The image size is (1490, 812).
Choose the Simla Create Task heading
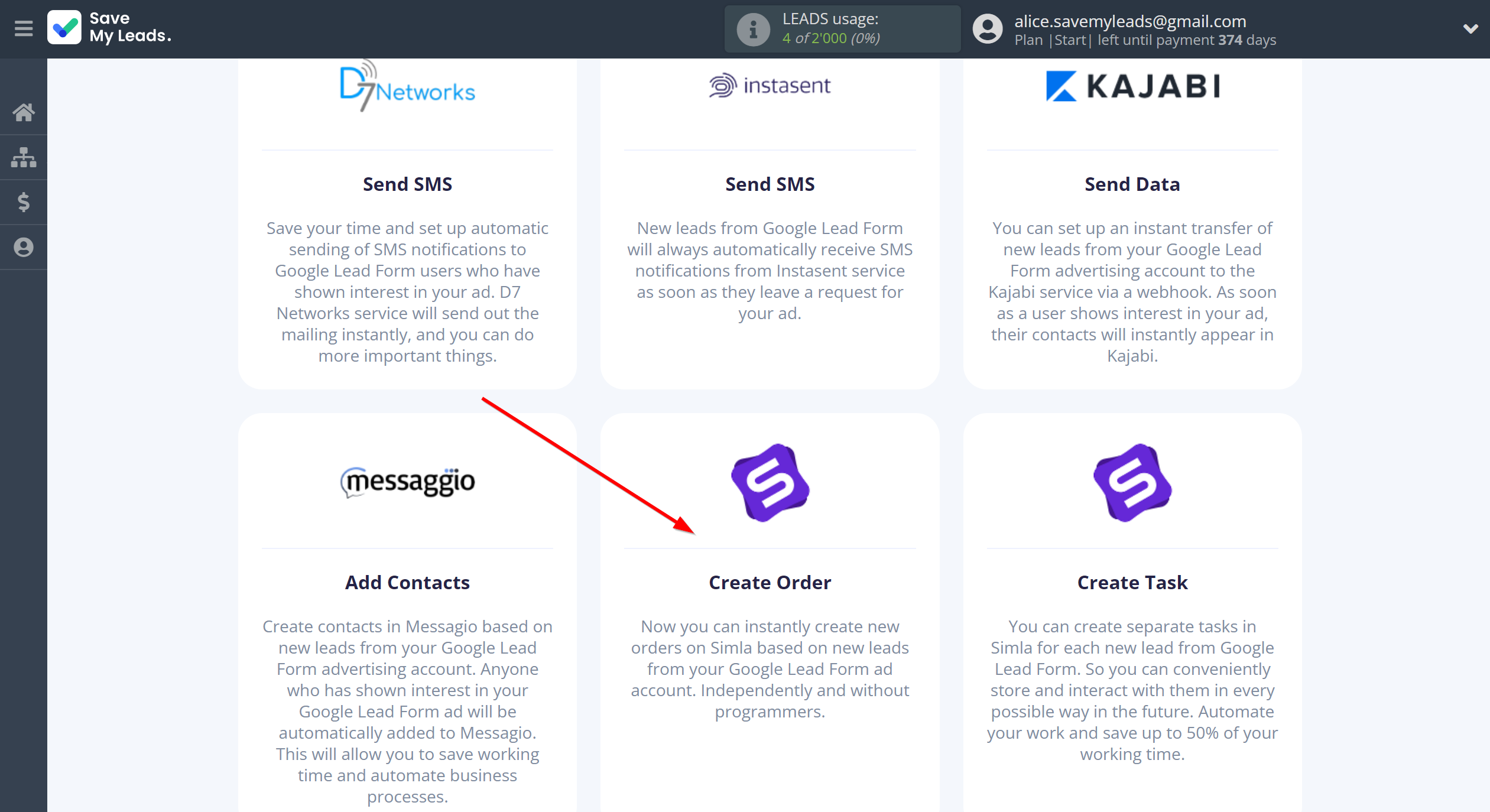[x=1132, y=583]
